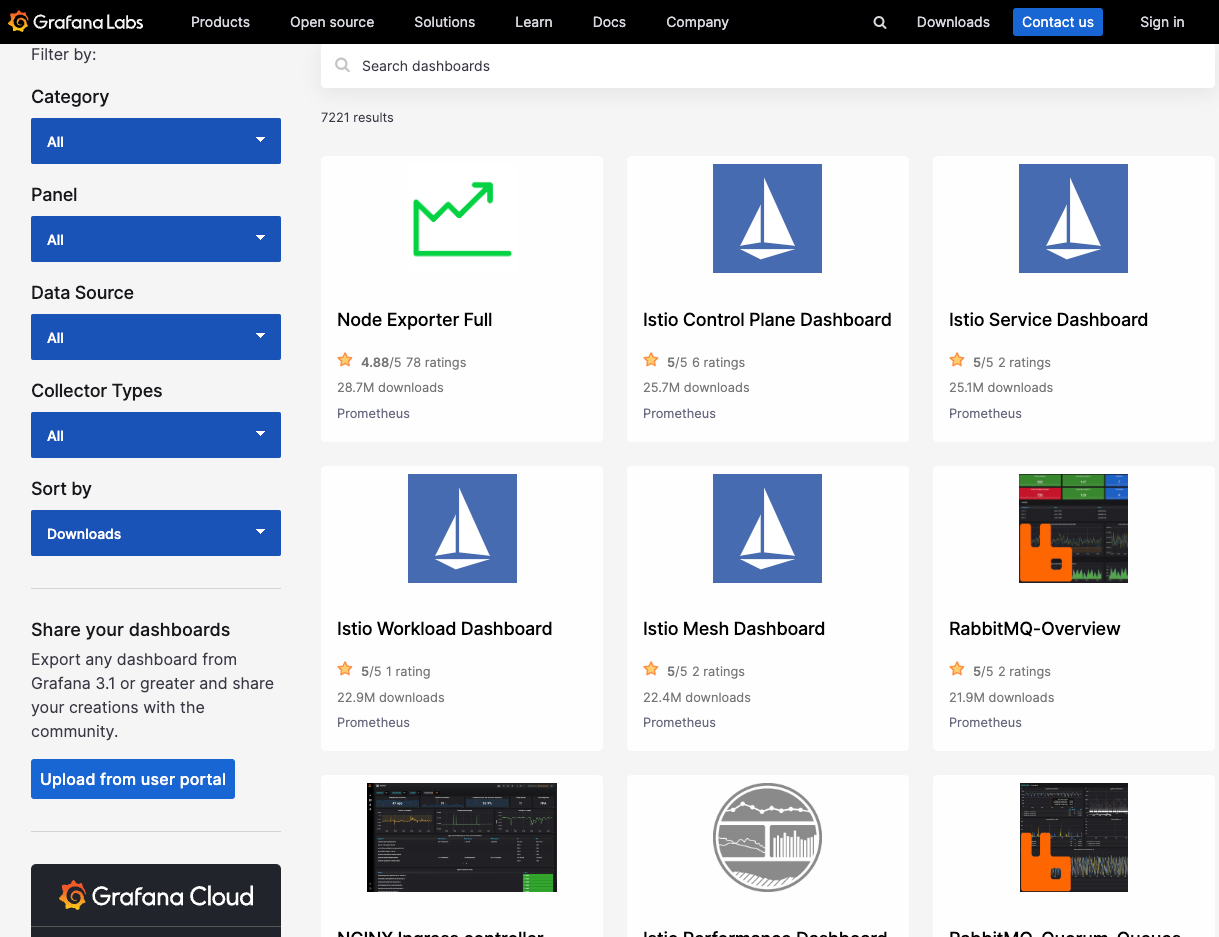Open the Products menu
1219x937 pixels.
click(220, 22)
